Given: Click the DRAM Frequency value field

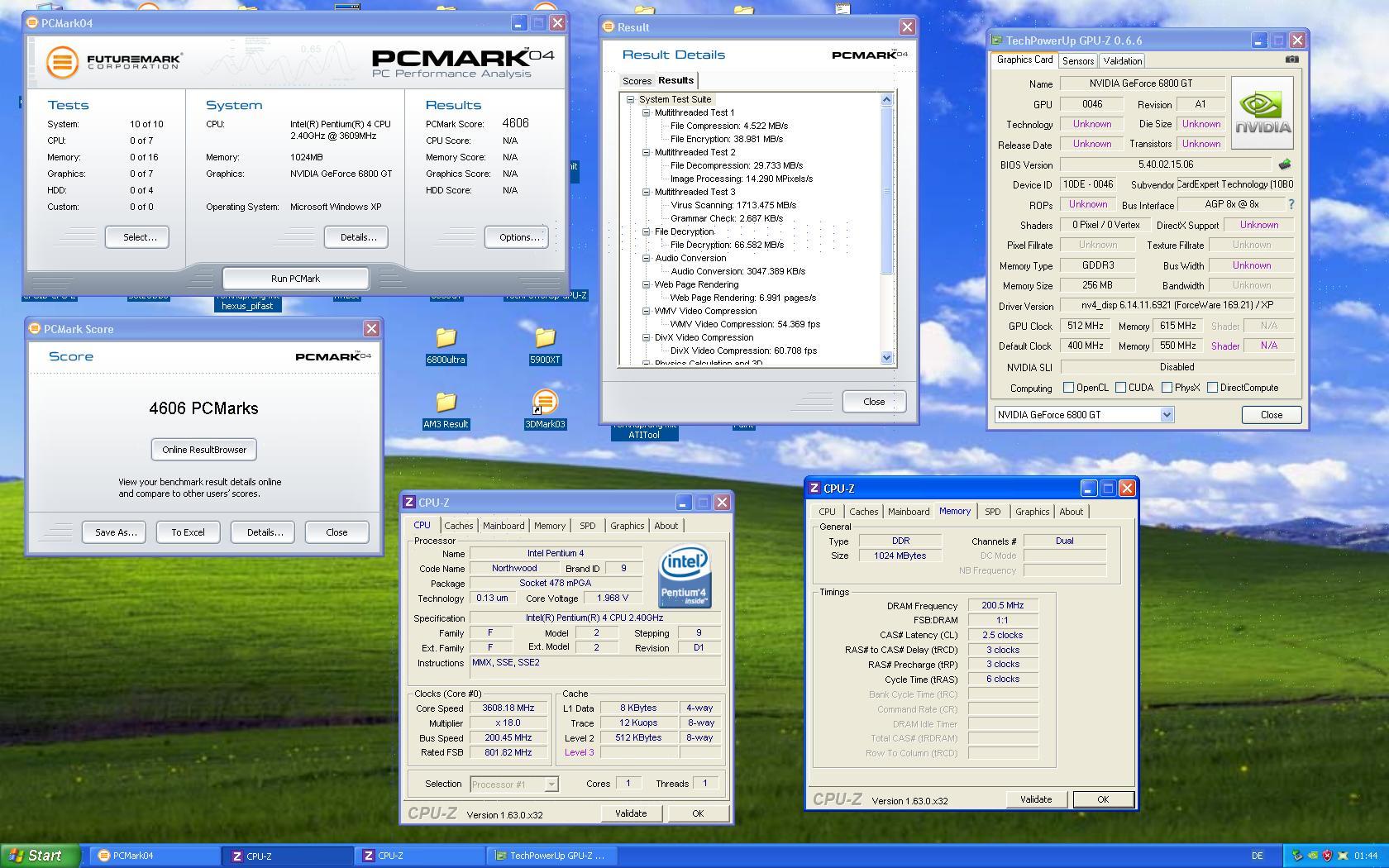Looking at the screenshot, I should pos(1003,606).
